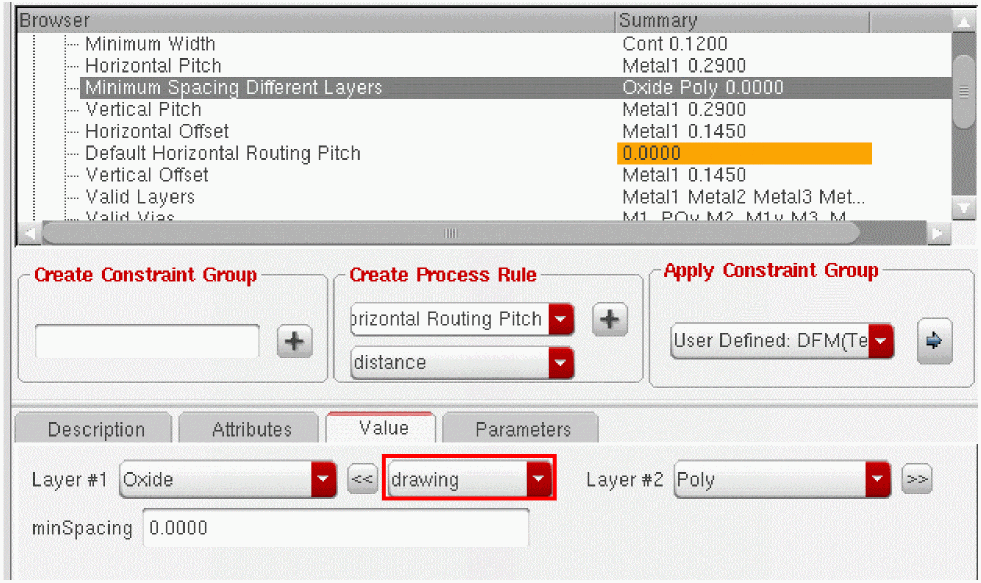Click the orange 0.0000 summary cell
Image resolution: width=981 pixels, height=583 pixels.
coord(744,153)
